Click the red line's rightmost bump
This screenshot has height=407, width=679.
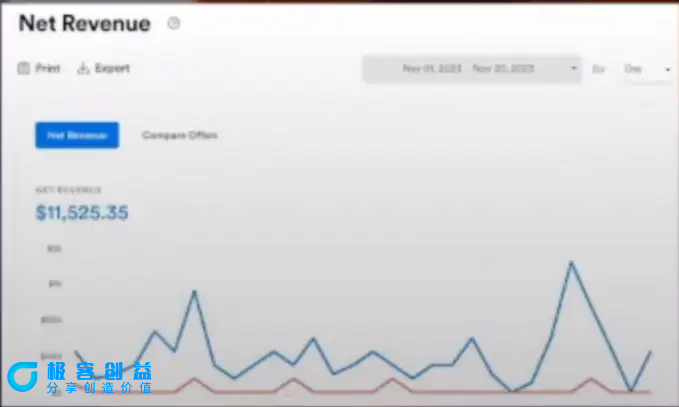tap(591, 379)
